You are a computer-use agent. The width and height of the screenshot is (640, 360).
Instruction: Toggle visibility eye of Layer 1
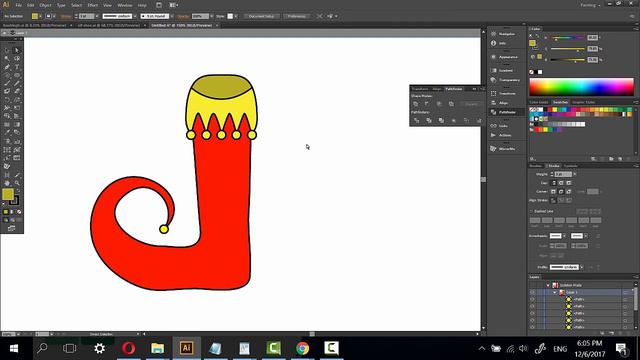(x=532, y=292)
